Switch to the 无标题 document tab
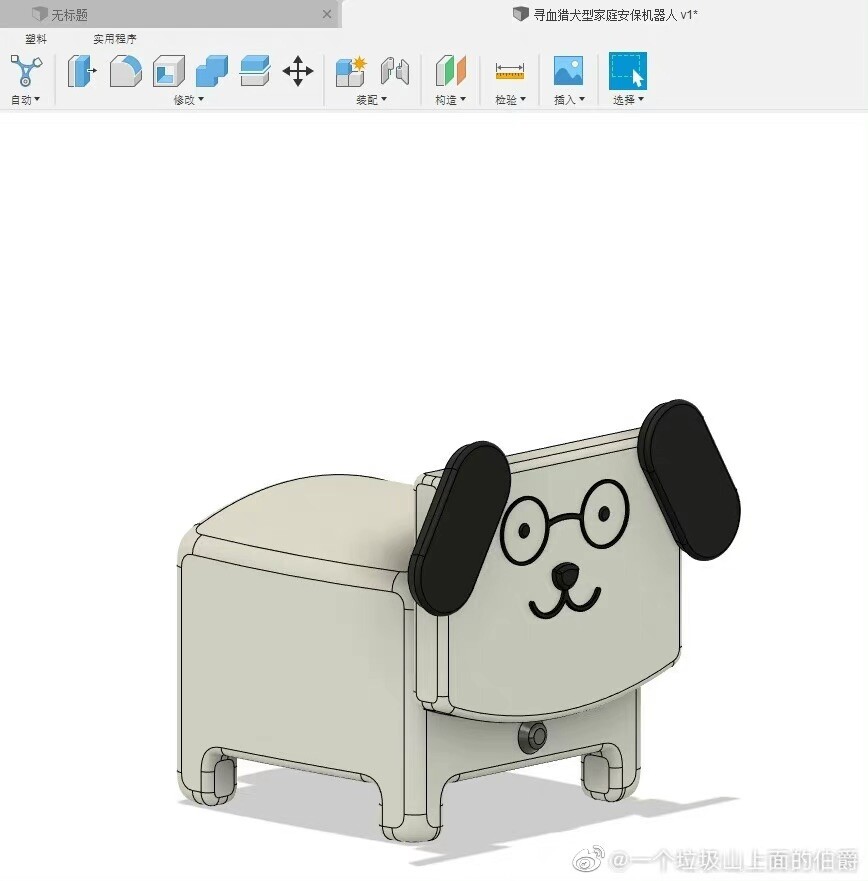 [169, 14]
